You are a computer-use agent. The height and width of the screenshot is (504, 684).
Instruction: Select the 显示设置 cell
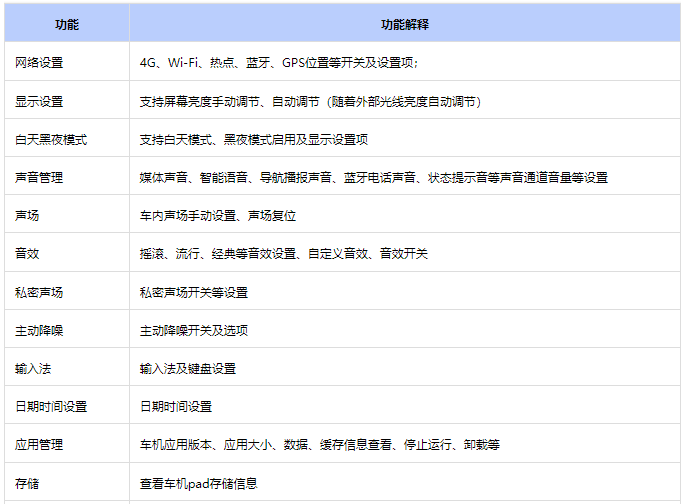pos(39,101)
